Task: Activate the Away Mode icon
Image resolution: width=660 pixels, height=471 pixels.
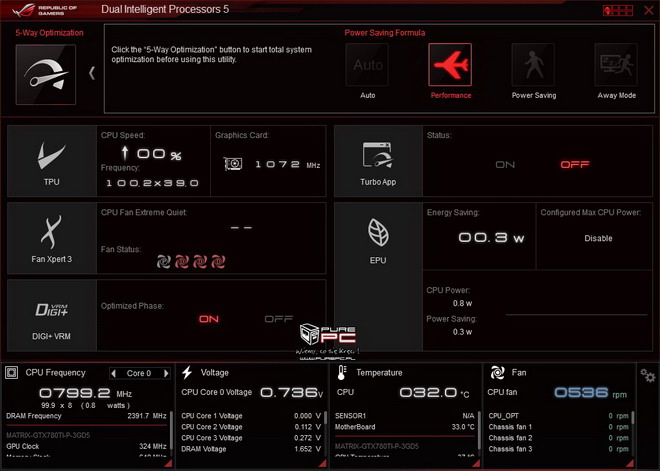Action: point(616,65)
